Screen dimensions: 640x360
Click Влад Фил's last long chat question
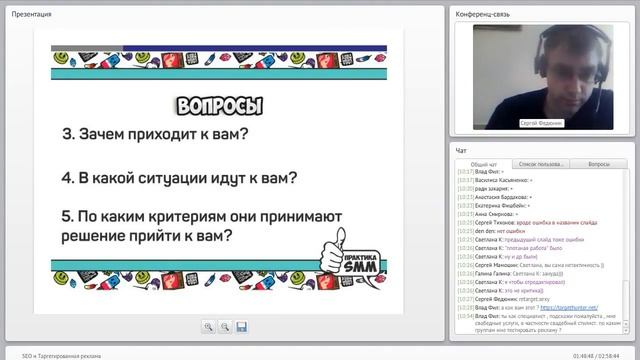539,323
